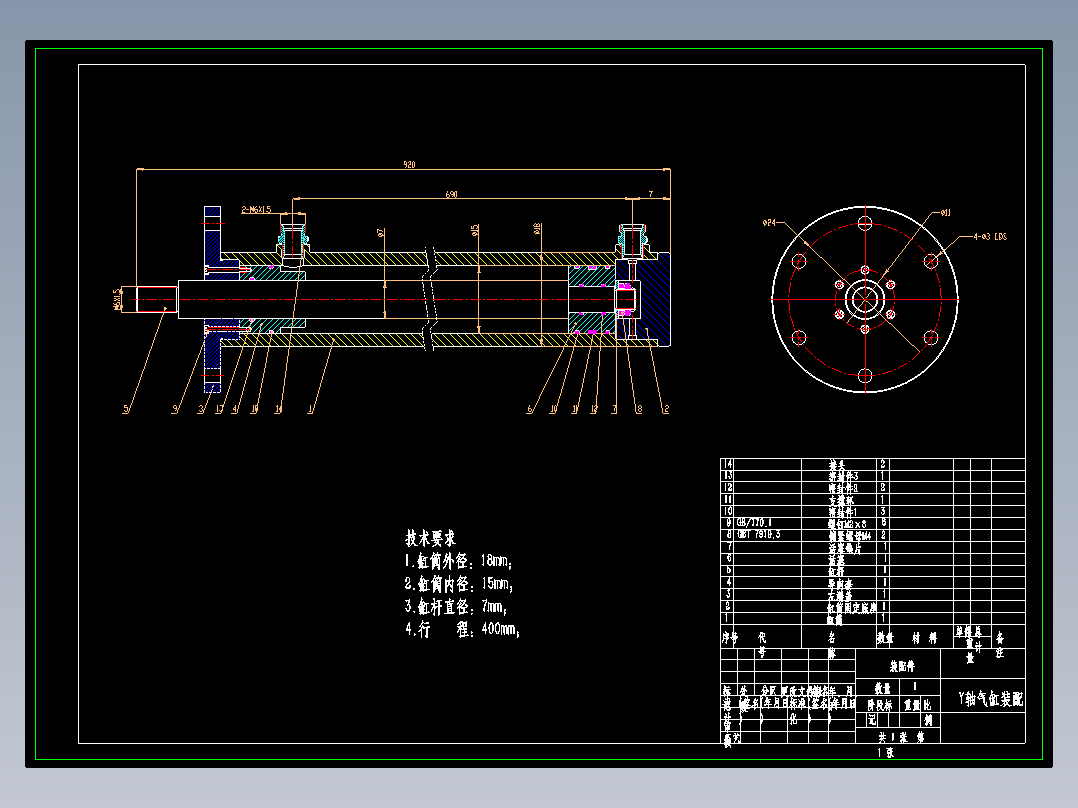Screen dimensions: 1078x808
Task: Select the 2-M6X1.5 thread annotation
Action: tap(256, 210)
